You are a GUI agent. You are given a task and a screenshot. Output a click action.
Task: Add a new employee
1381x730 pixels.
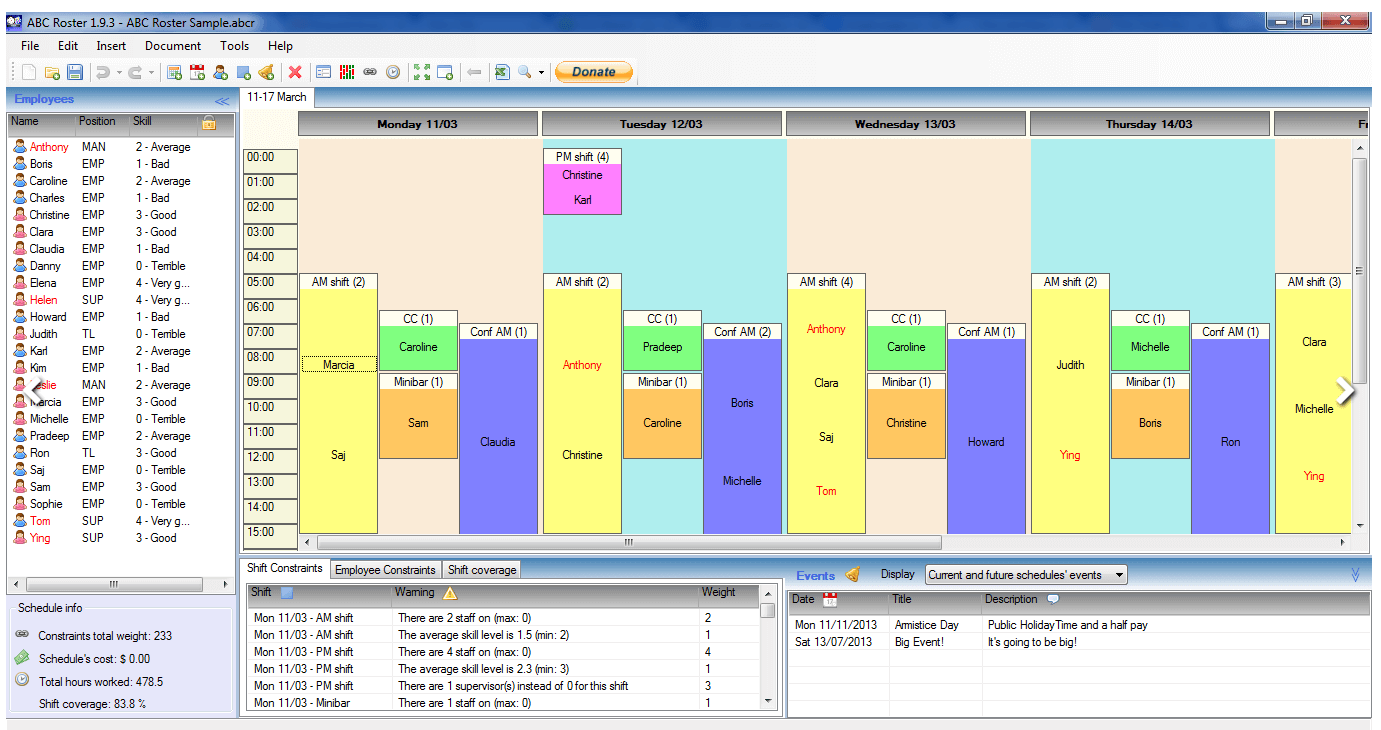[219, 72]
